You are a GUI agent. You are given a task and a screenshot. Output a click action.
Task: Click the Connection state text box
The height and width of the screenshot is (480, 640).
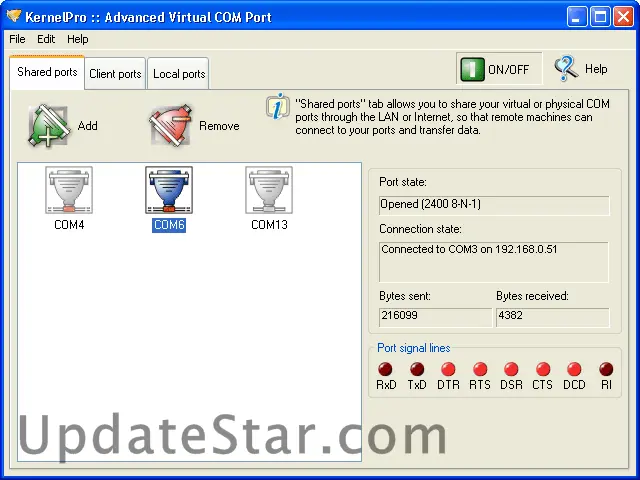[493, 262]
